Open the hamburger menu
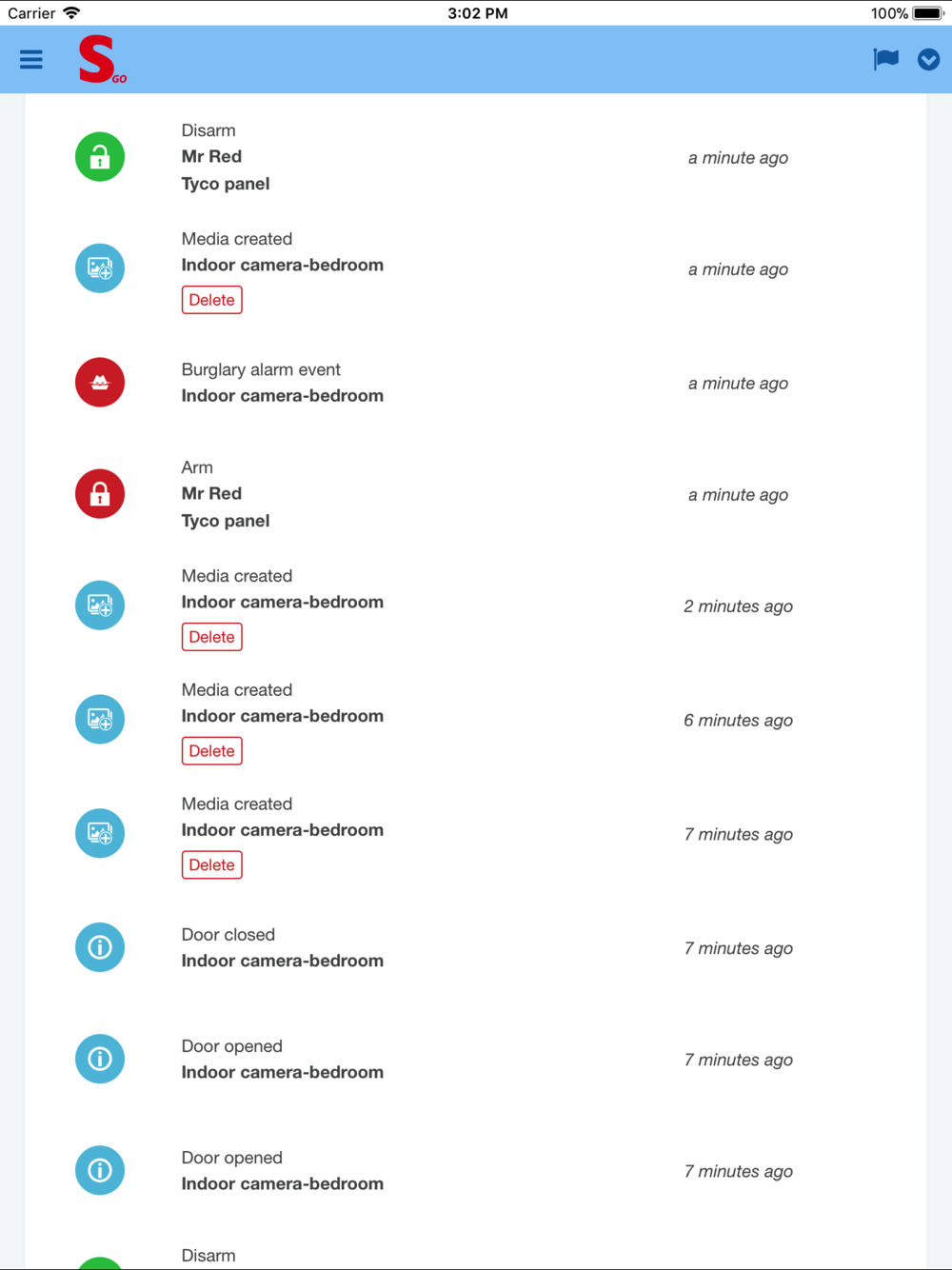The height and width of the screenshot is (1270, 952). click(x=31, y=59)
